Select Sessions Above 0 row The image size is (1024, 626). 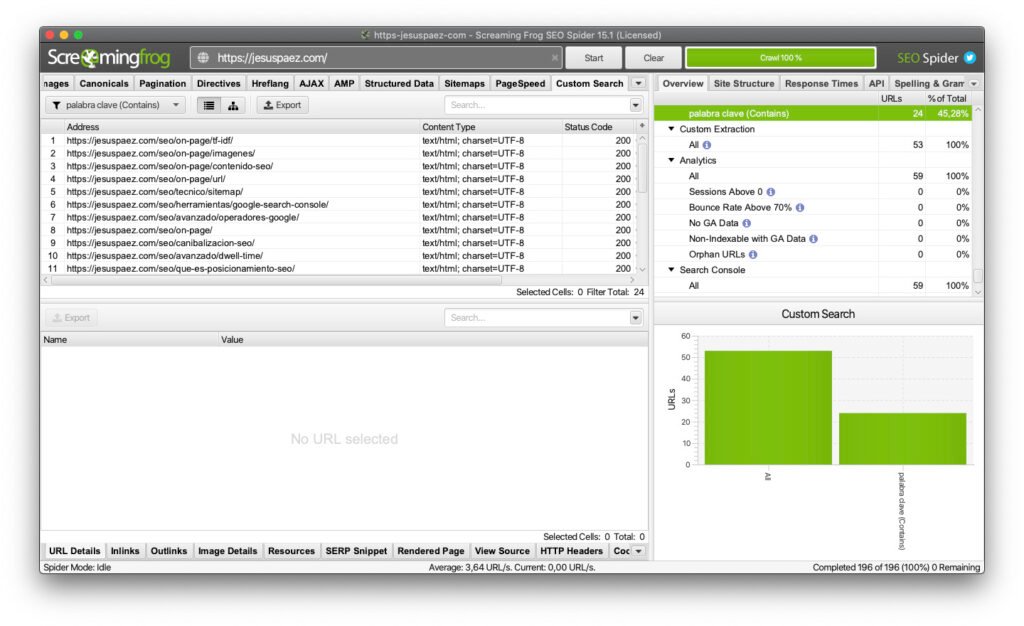point(815,192)
